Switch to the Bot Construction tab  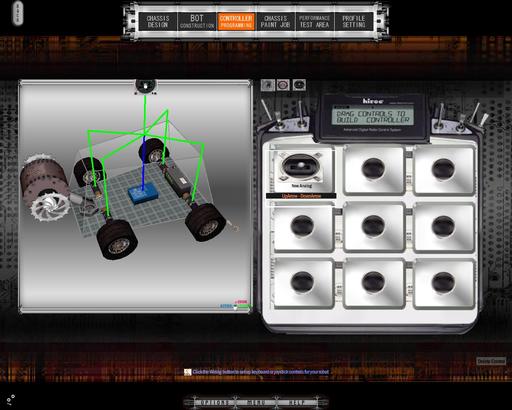tap(197, 22)
